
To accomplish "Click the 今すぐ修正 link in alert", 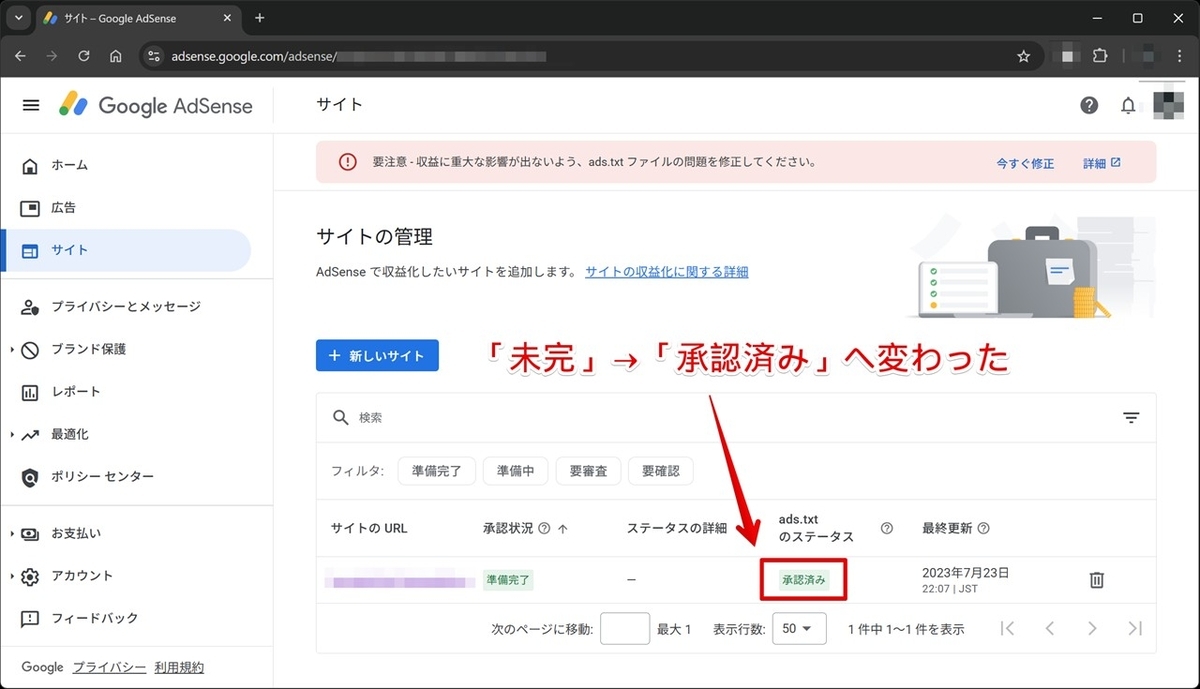I will coord(1025,163).
